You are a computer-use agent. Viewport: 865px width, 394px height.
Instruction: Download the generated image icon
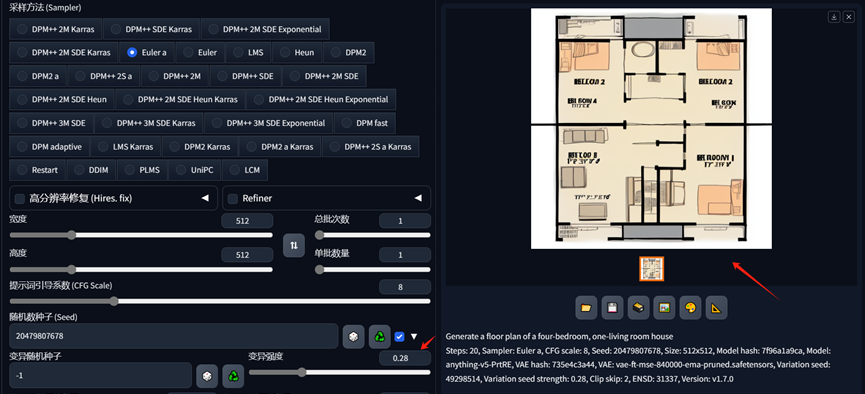pyautogui.click(x=834, y=17)
